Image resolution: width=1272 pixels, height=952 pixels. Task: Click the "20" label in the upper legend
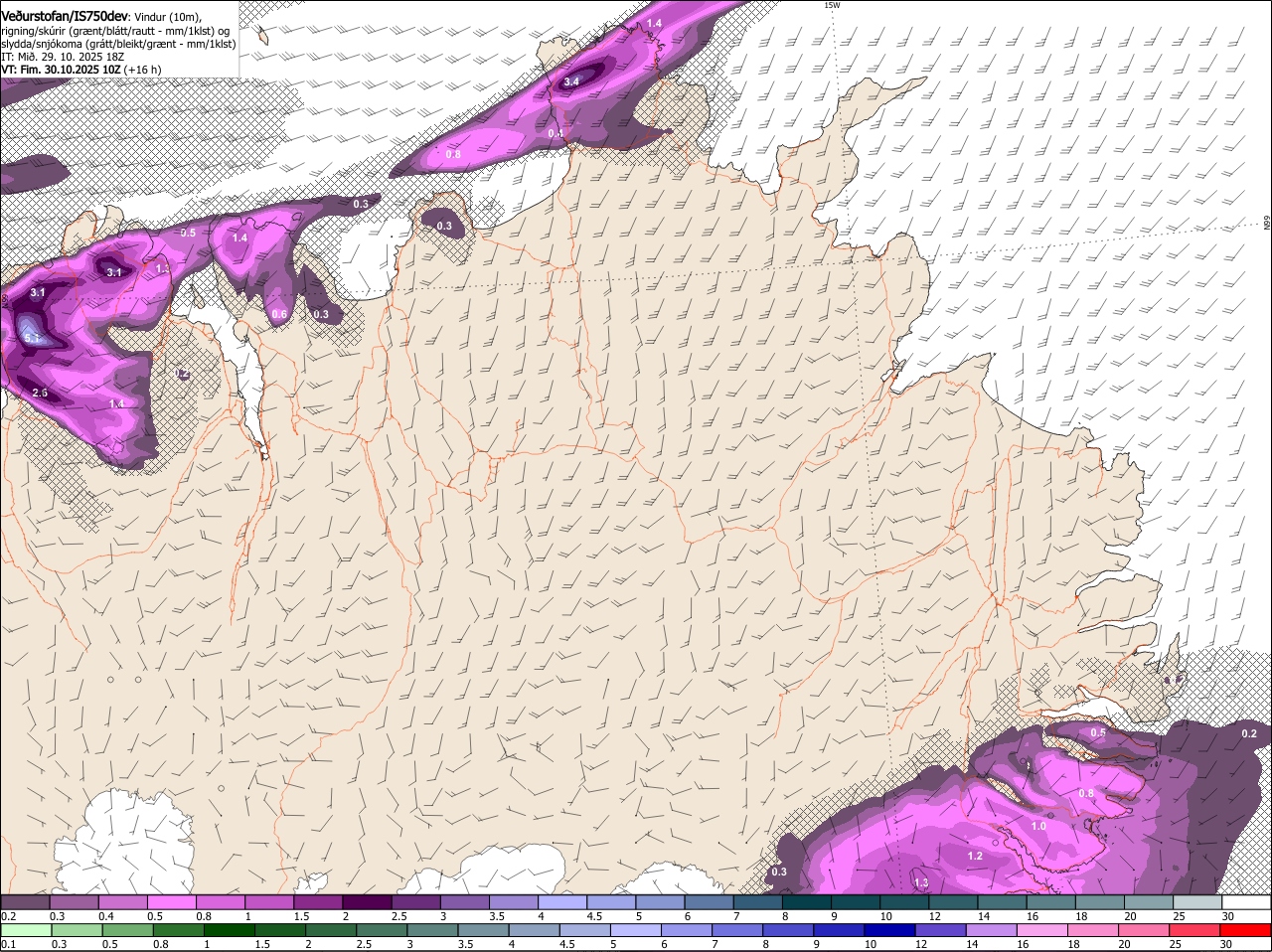[x=1131, y=916]
